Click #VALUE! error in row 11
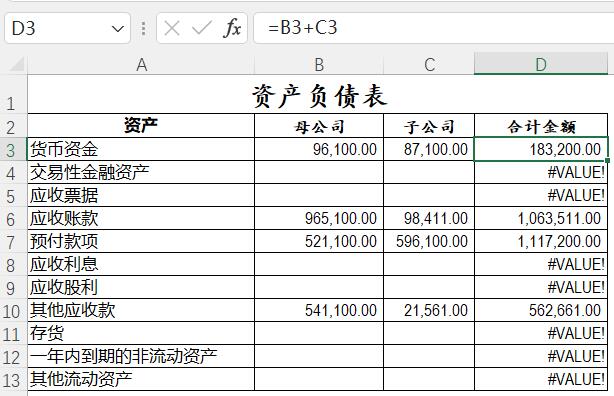614x396 pixels. [x=541, y=333]
